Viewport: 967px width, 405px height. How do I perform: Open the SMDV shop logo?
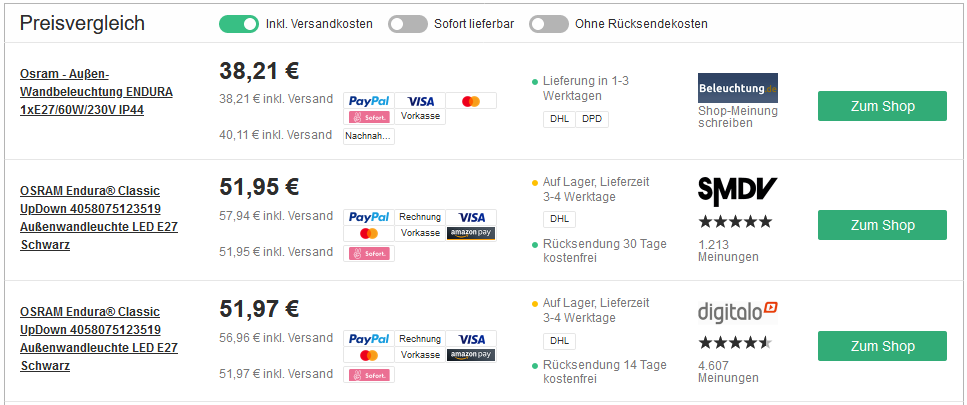click(737, 191)
